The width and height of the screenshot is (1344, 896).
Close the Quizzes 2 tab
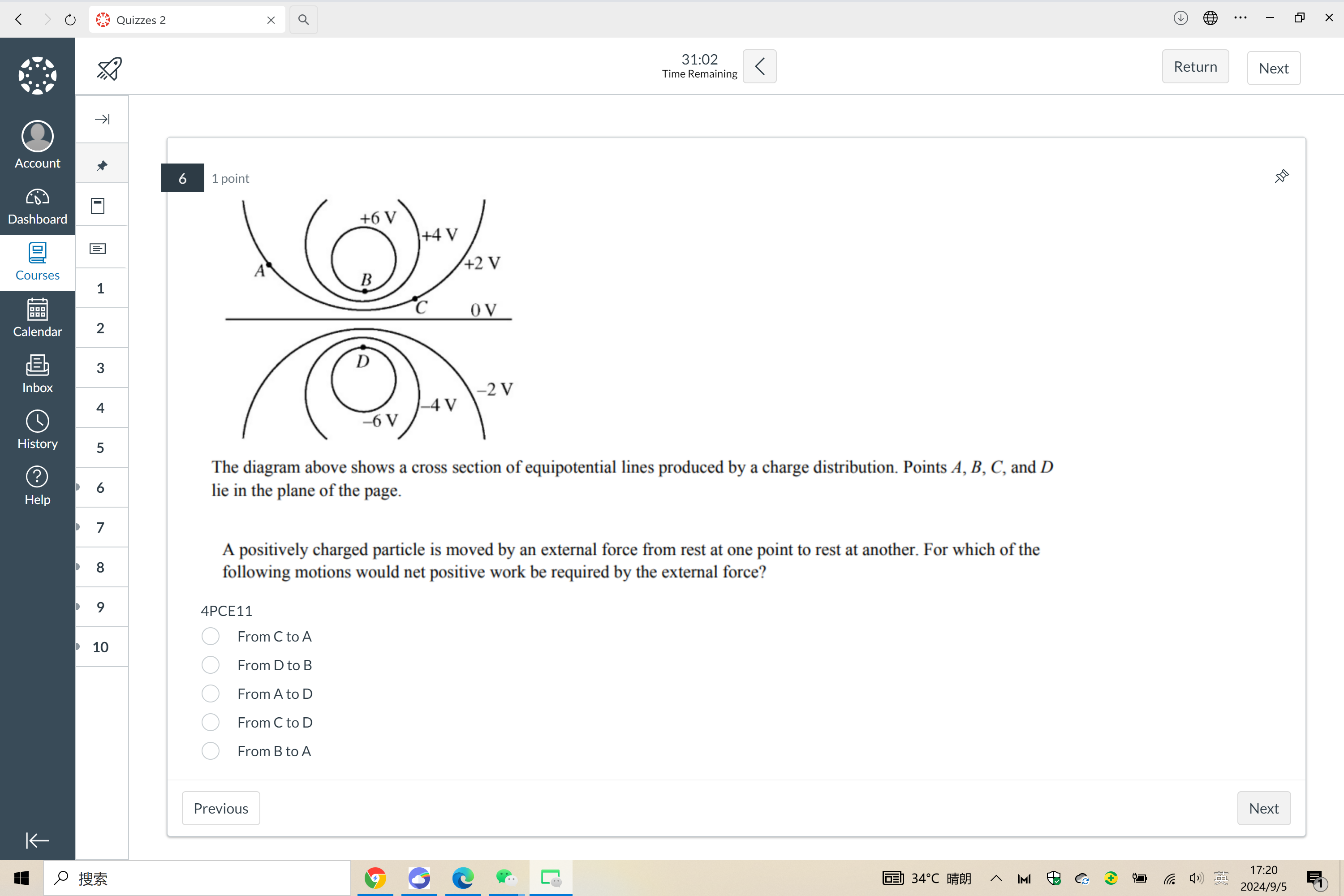pos(271,20)
